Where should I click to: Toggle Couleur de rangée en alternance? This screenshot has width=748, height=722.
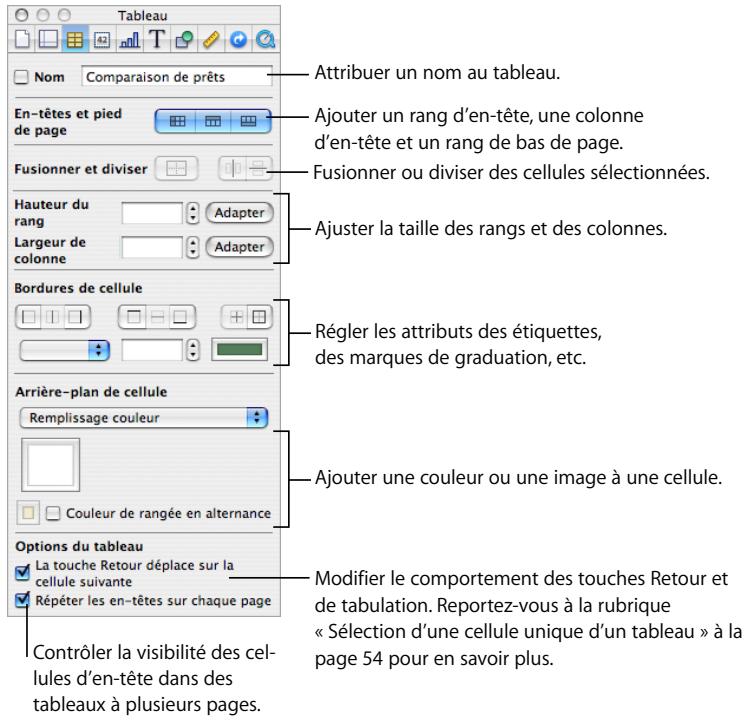[x=53, y=513]
